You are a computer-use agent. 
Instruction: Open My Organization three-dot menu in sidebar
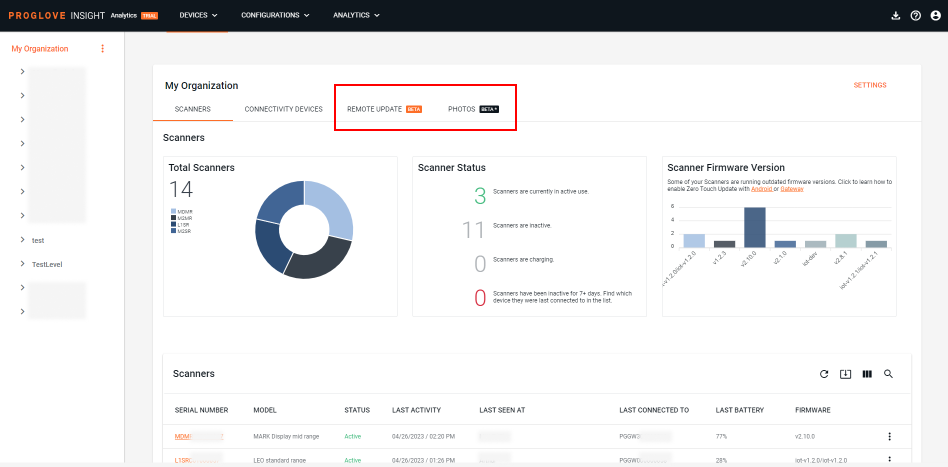click(102, 48)
